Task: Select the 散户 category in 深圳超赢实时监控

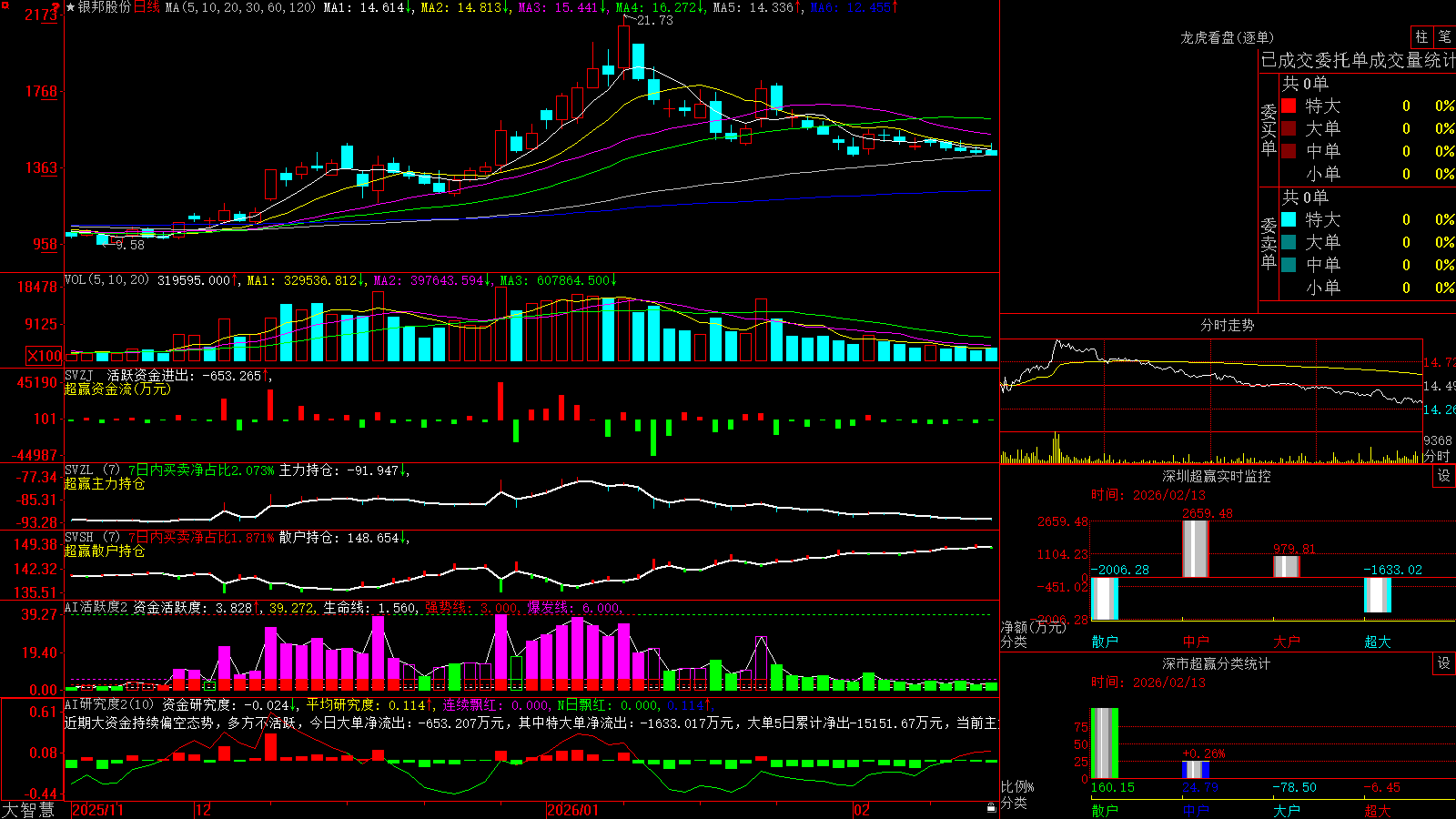Action: (1105, 642)
